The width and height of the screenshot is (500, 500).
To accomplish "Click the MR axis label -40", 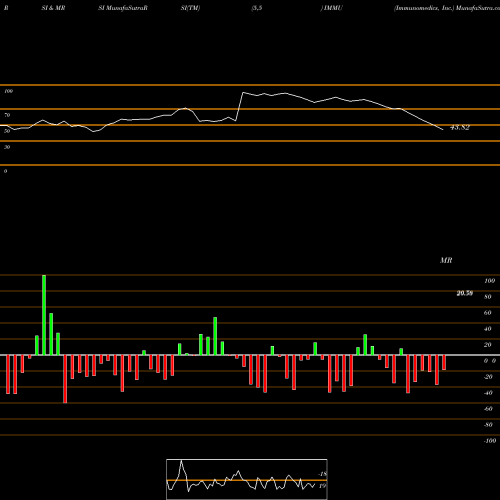I will [488, 393].
